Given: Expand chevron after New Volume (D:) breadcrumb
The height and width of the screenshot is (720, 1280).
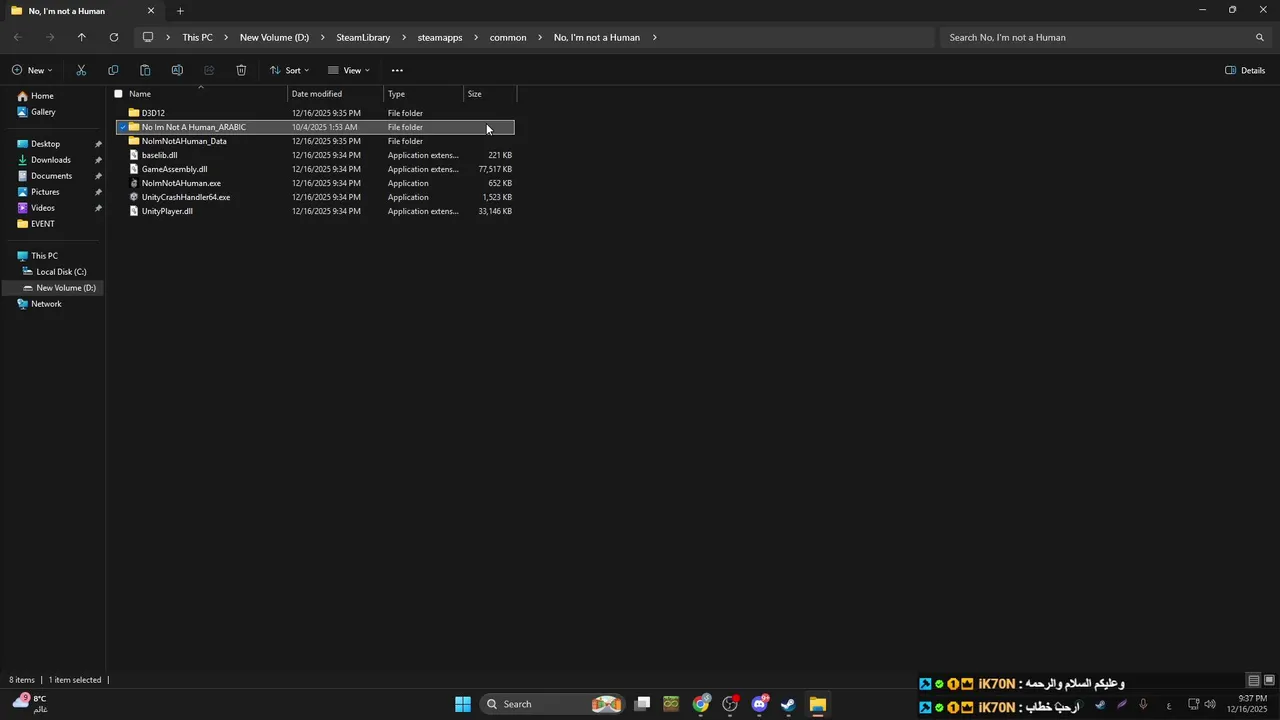Looking at the screenshot, I should (322, 37).
